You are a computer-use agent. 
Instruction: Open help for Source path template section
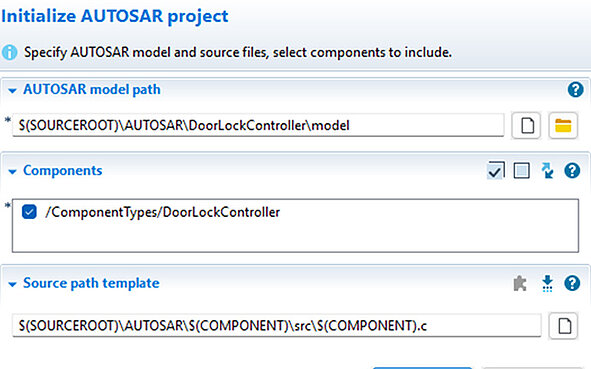pos(572,283)
